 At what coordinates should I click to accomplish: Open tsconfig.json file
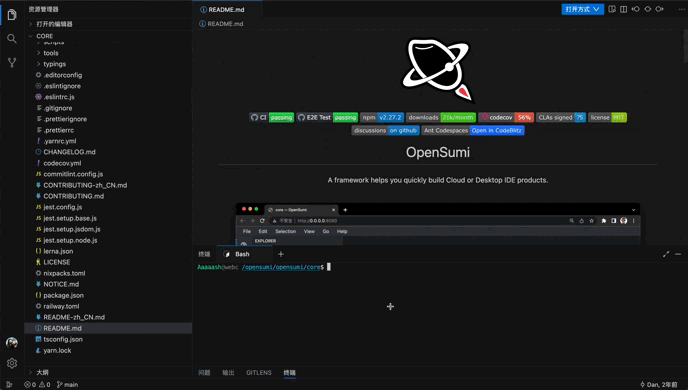tap(108, 339)
